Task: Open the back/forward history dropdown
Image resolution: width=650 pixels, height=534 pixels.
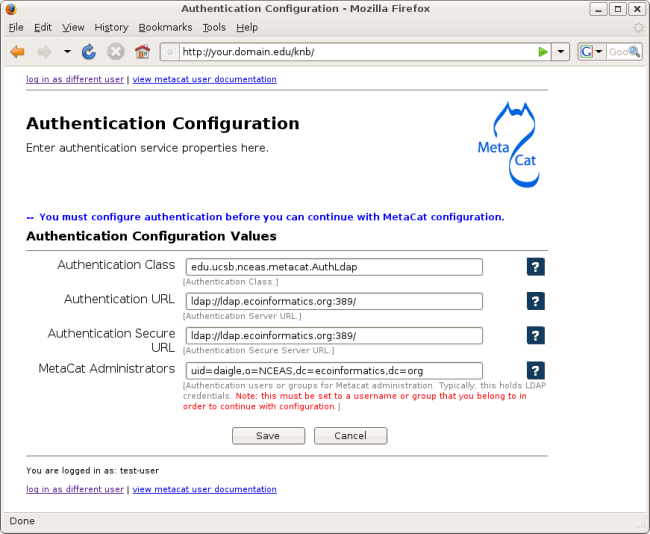Action: [67, 52]
